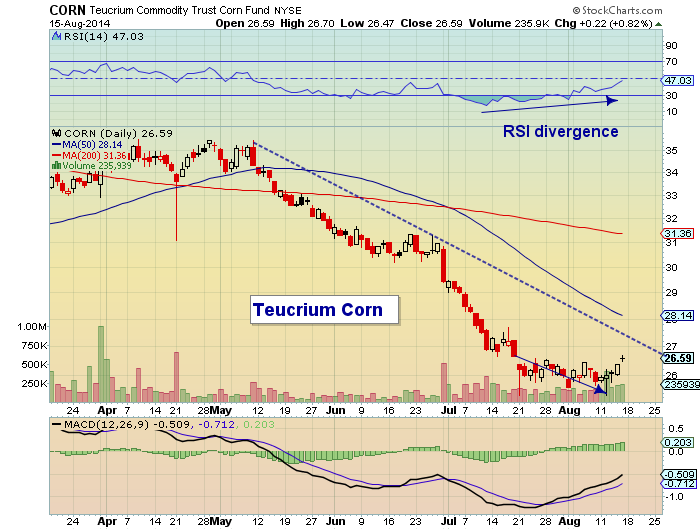Click the black MACD line marker in legend
The image size is (700, 530).
pos(57,425)
